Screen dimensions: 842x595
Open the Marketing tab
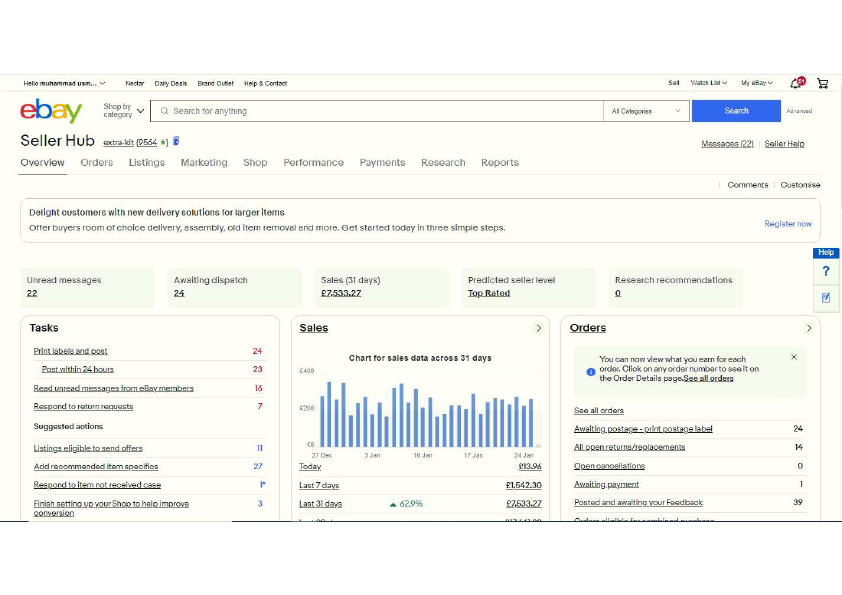pos(204,163)
